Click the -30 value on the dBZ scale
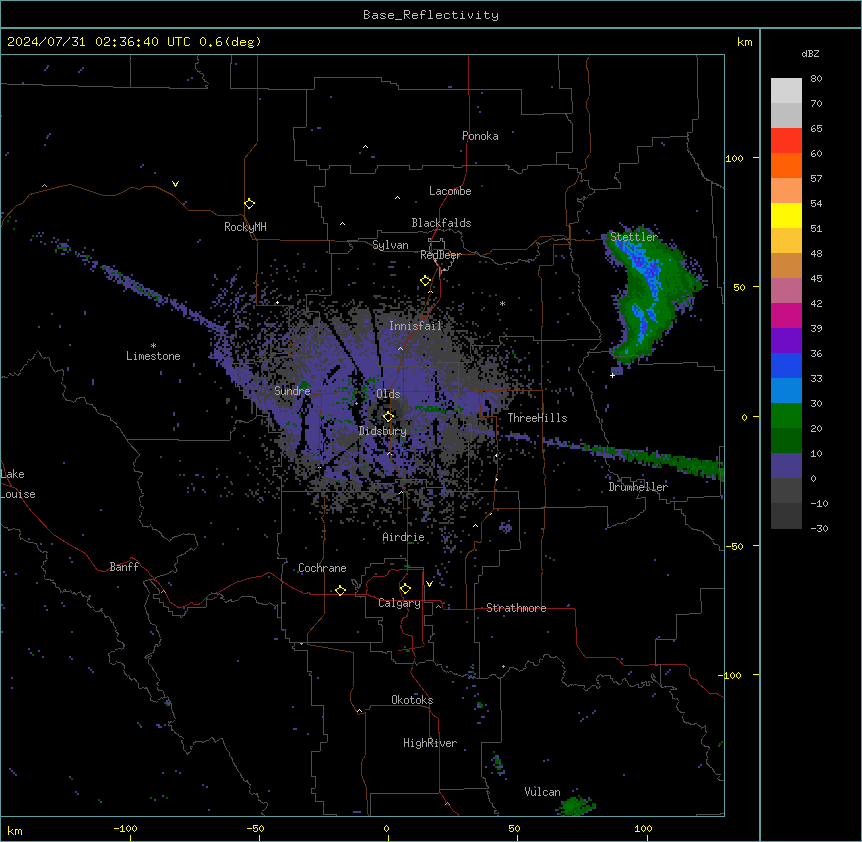Screen dimensions: 862x842 coord(819,529)
